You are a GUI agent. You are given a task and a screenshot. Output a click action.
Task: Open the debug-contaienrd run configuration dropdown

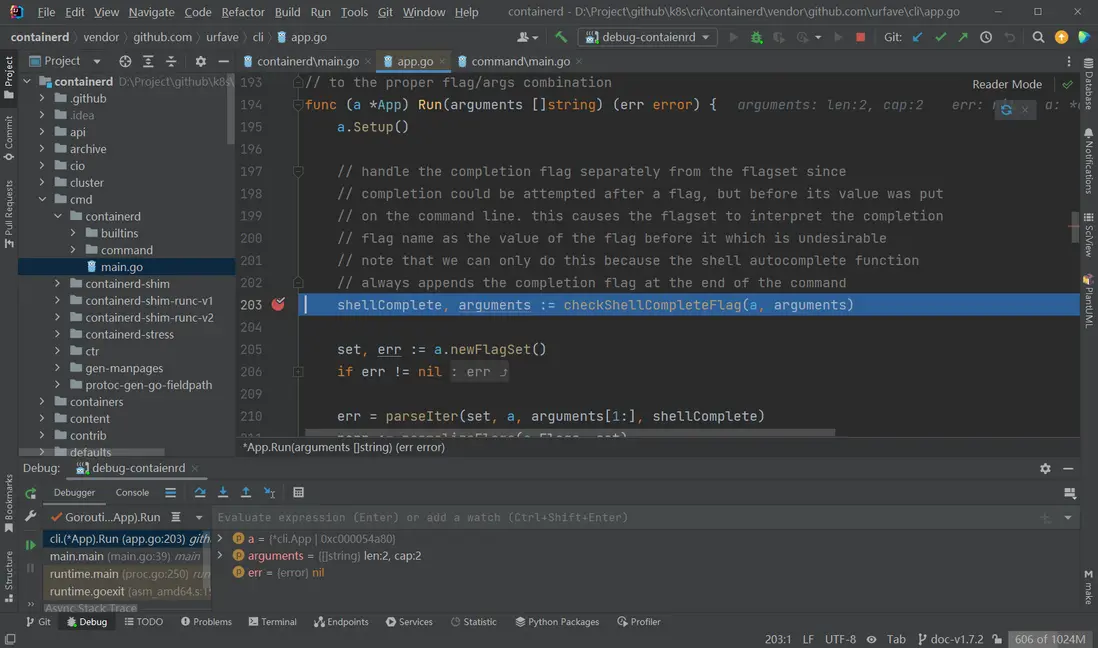(648, 37)
